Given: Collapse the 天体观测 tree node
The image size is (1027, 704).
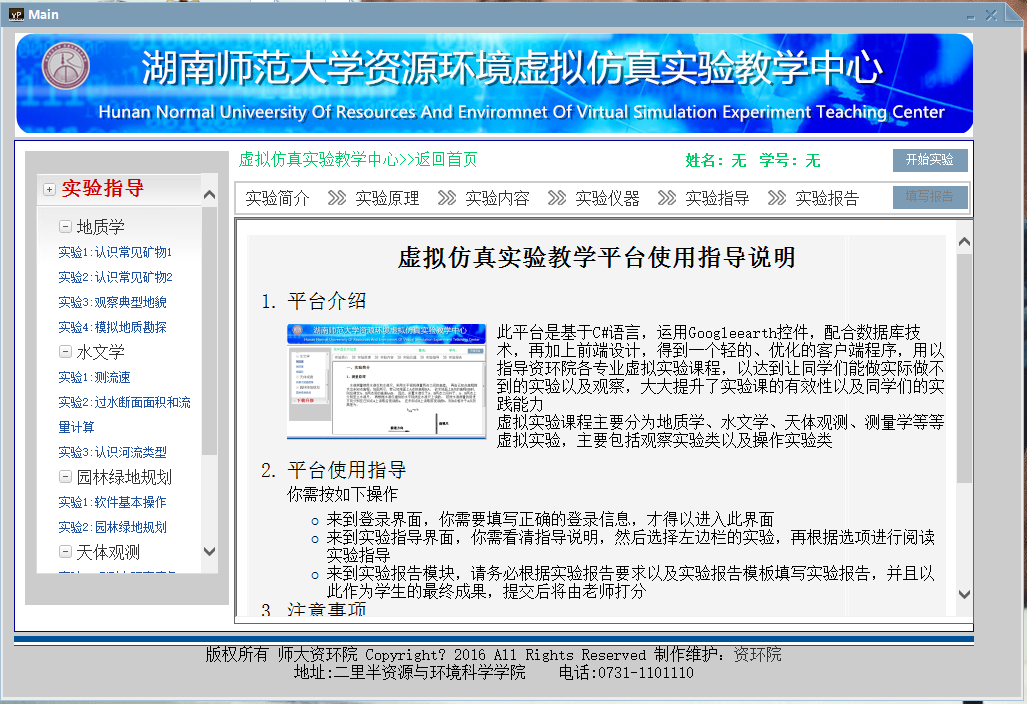Looking at the screenshot, I should click(65, 551).
